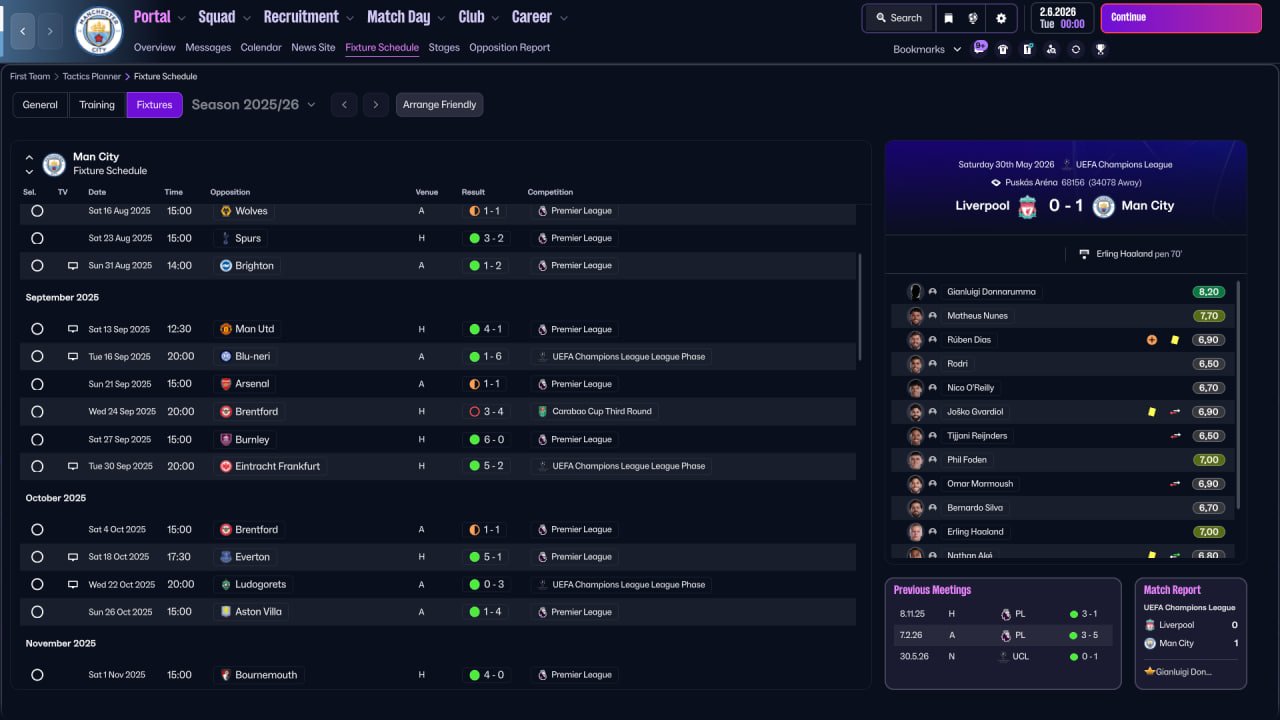Image resolution: width=1280 pixels, height=720 pixels.
Task: Select the Aston Villa fixture radio button
Action: point(37,612)
